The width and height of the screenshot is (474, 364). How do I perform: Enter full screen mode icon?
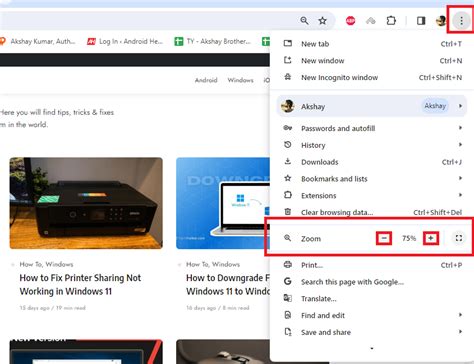pyautogui.click(x=459, y=238)
